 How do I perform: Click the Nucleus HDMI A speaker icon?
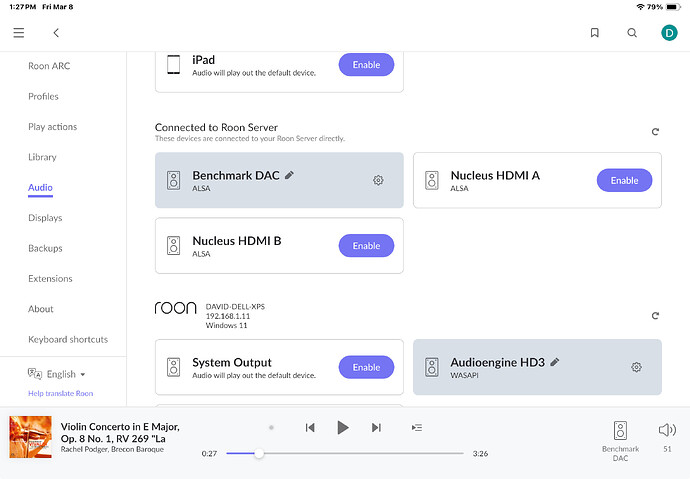pos(432,180)
